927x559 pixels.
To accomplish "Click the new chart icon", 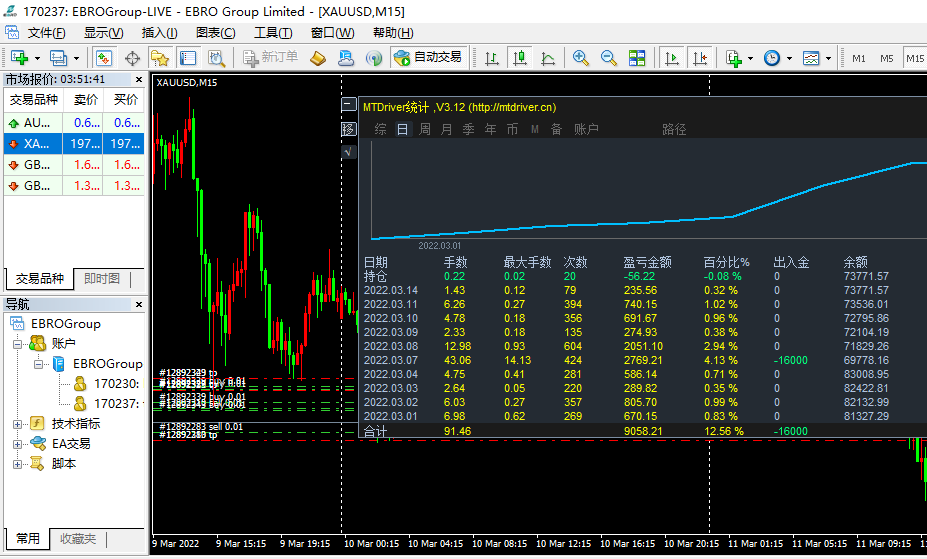I will coord(20,57).
